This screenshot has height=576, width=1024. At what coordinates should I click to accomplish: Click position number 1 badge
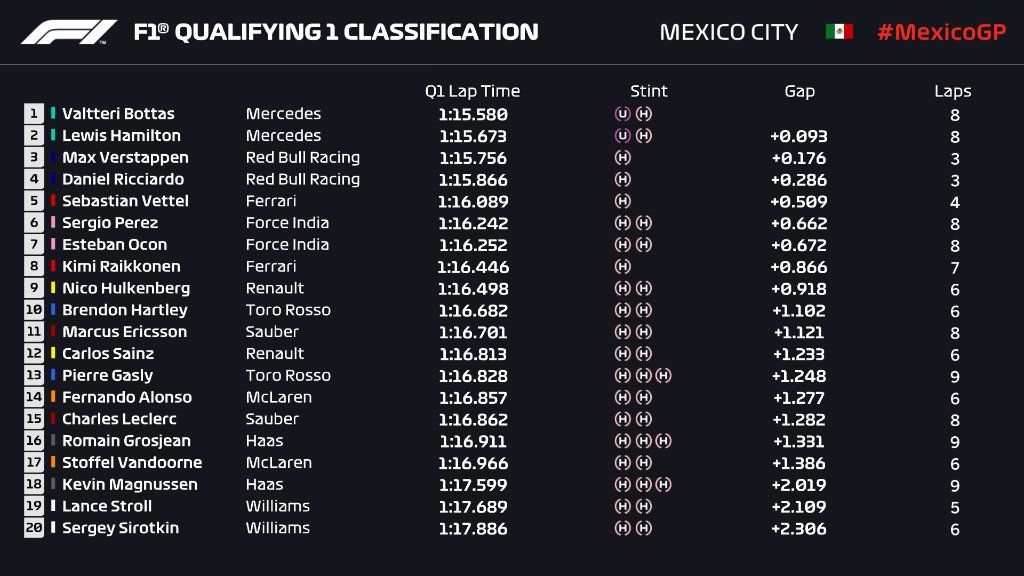point(34,114)
